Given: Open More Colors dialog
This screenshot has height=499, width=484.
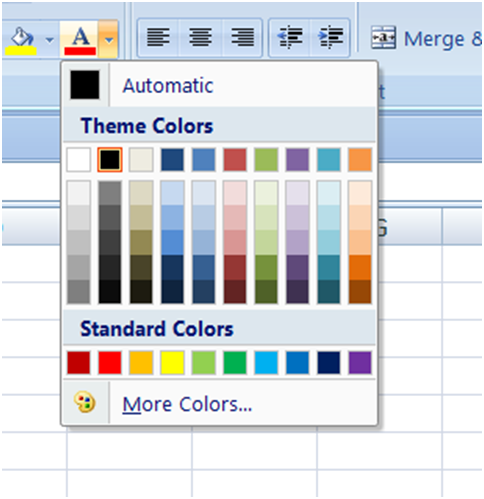Looking at the screenshot, I should coord(219,403).
